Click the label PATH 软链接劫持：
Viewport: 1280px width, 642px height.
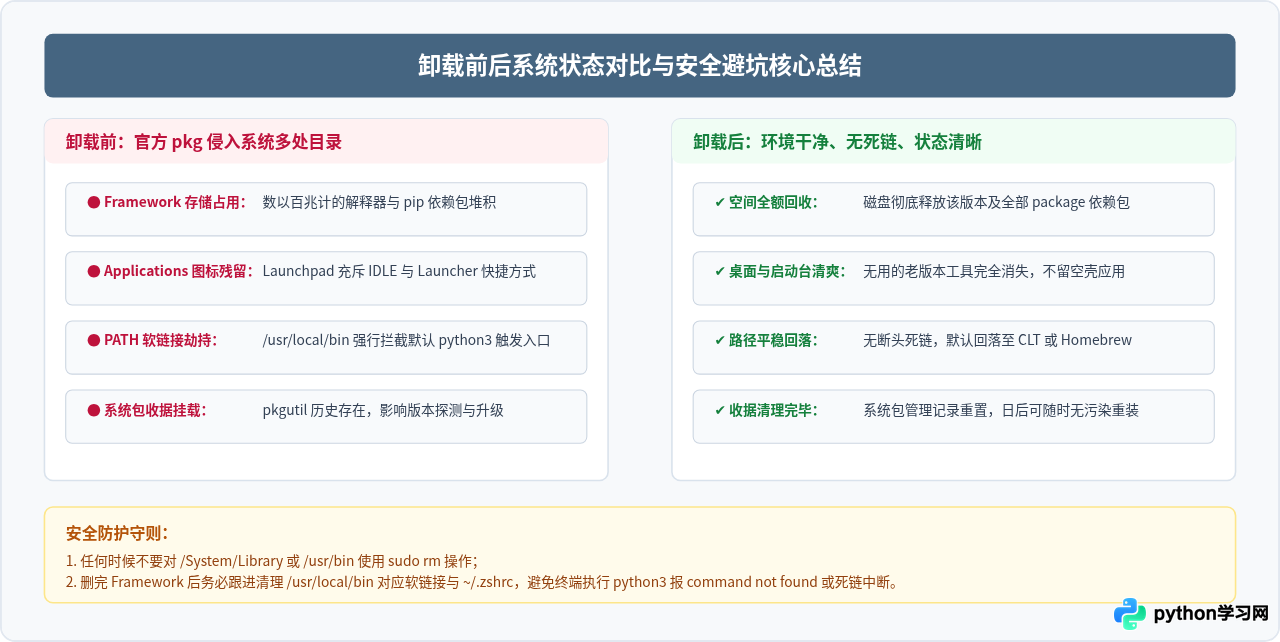point(161,340)
